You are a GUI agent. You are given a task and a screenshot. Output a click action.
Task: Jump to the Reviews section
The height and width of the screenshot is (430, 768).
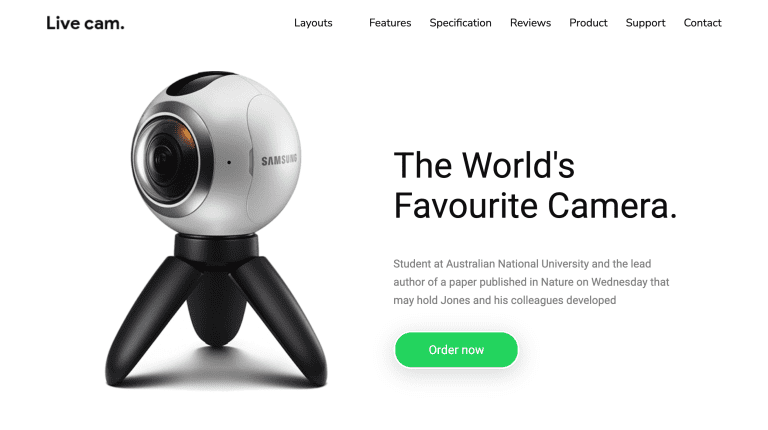point(530,23)
